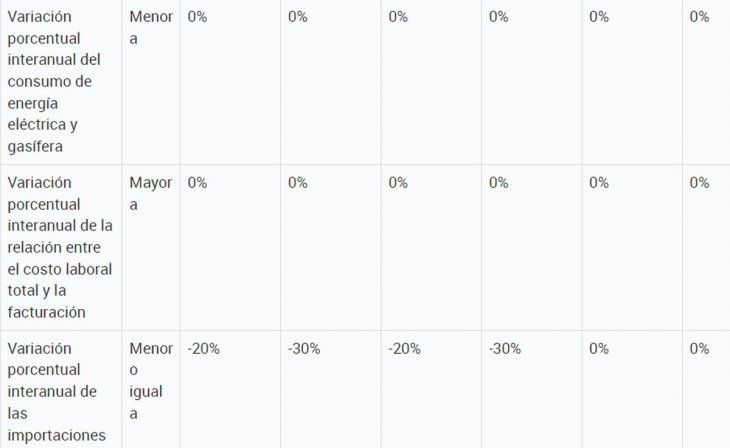Click first 0% in labor cost row
The height and width of the screenshot is (448, 730).
(x=197, y=183)
